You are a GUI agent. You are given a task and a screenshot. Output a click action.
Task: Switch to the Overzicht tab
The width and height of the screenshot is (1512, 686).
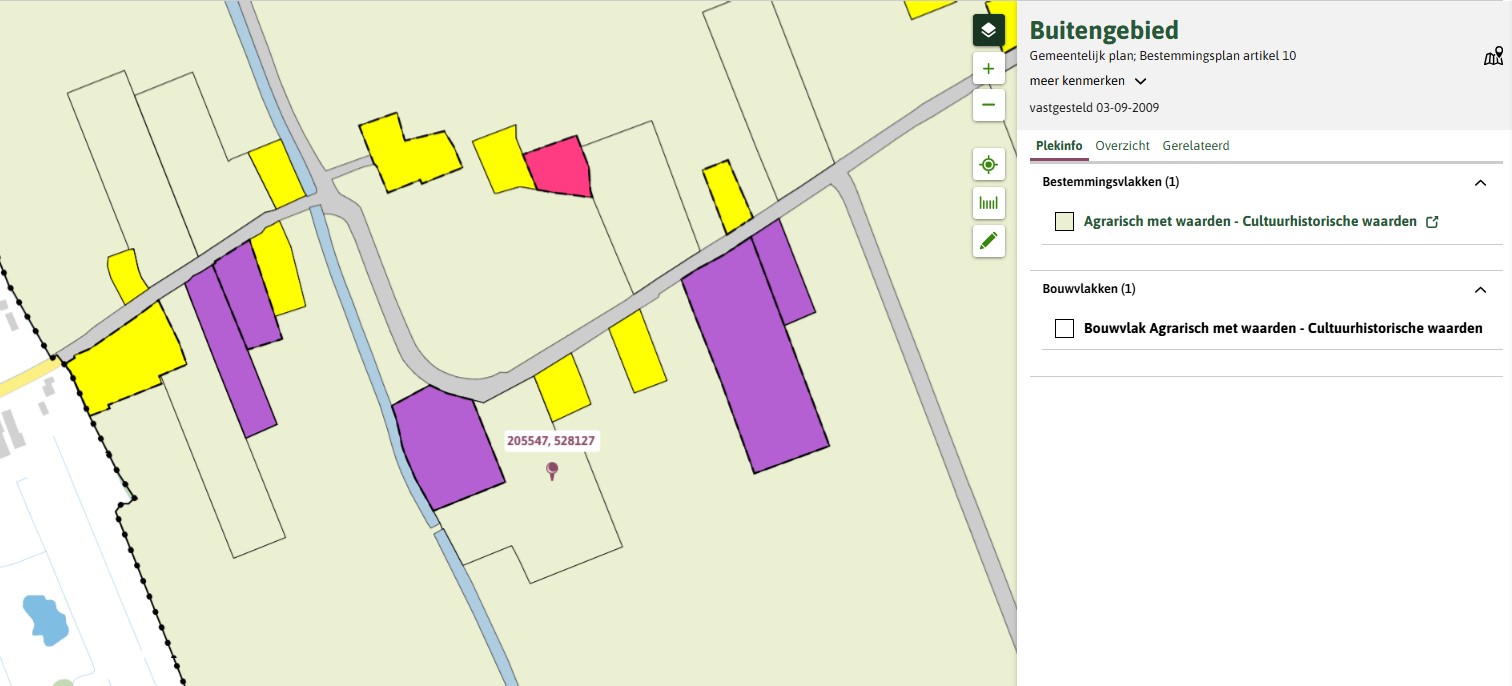click(1122, 146)
